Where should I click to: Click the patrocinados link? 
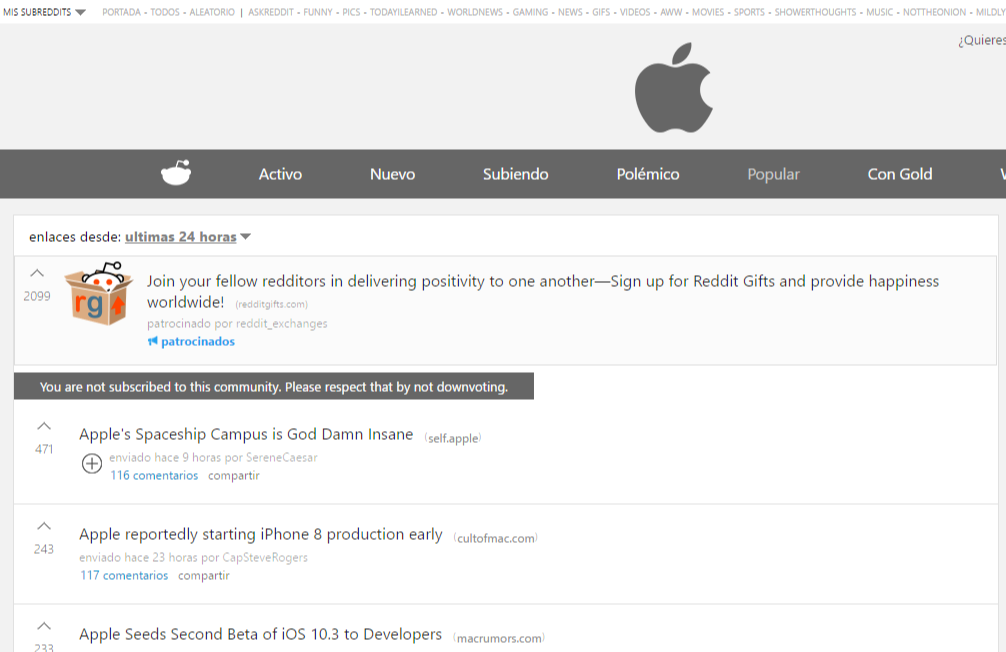pos(198,341)
